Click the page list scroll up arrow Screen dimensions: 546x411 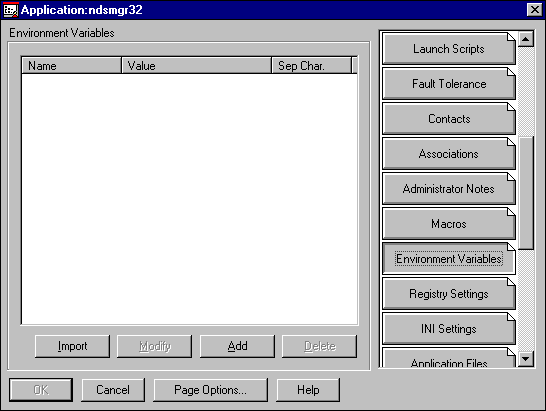click(x=526, y=39)
